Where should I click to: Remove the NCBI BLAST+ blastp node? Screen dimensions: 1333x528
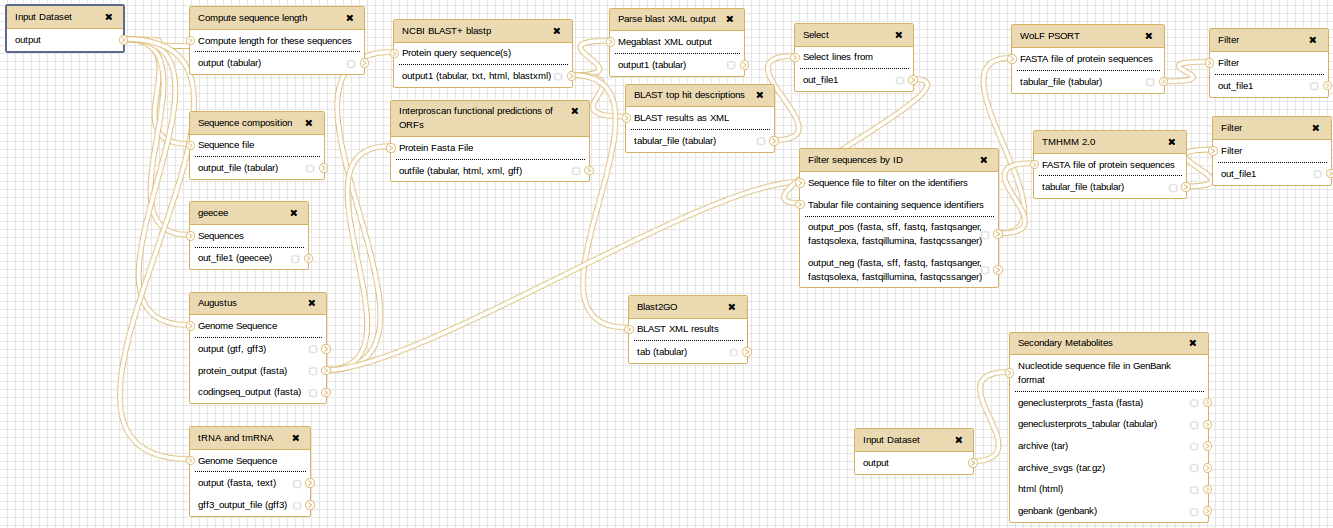pos(557,31)
